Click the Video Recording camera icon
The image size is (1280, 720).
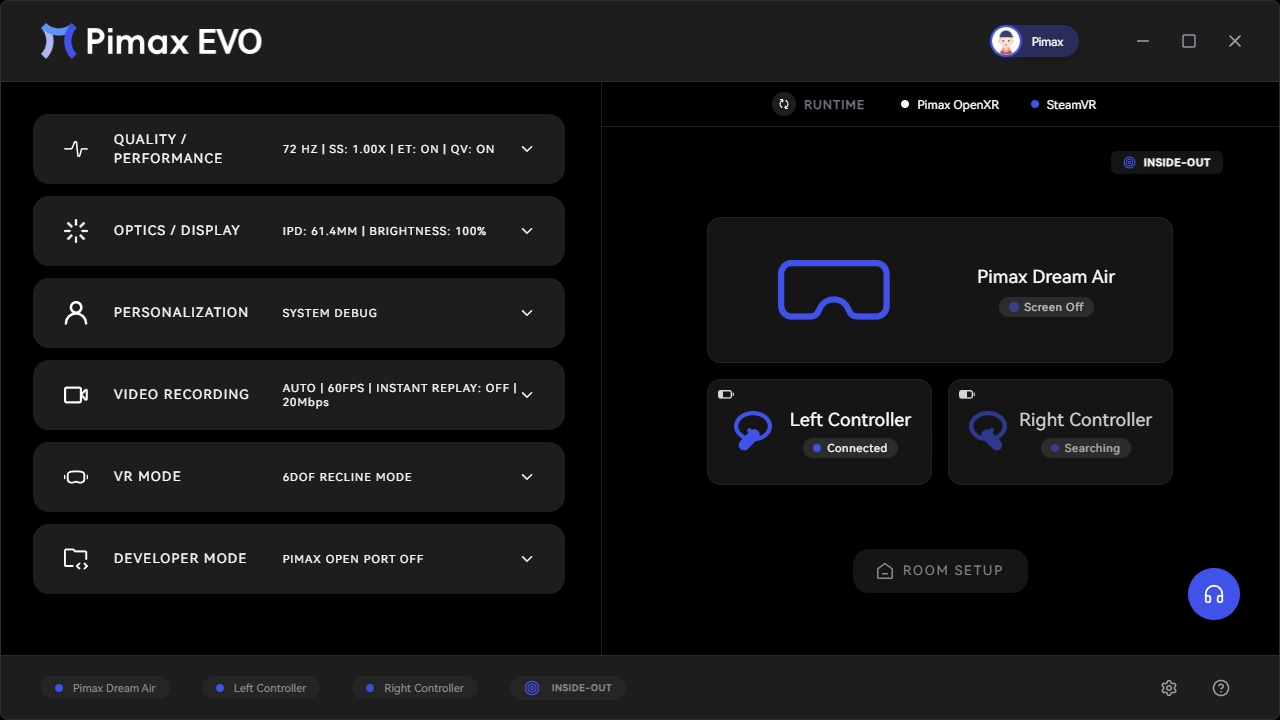tap(76, 395)
